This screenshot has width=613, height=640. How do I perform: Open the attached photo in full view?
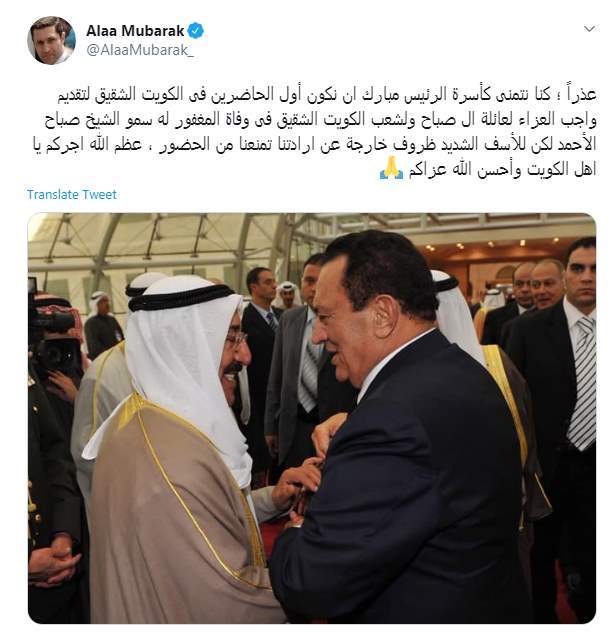pyautogui.click(x=312, y=418)
